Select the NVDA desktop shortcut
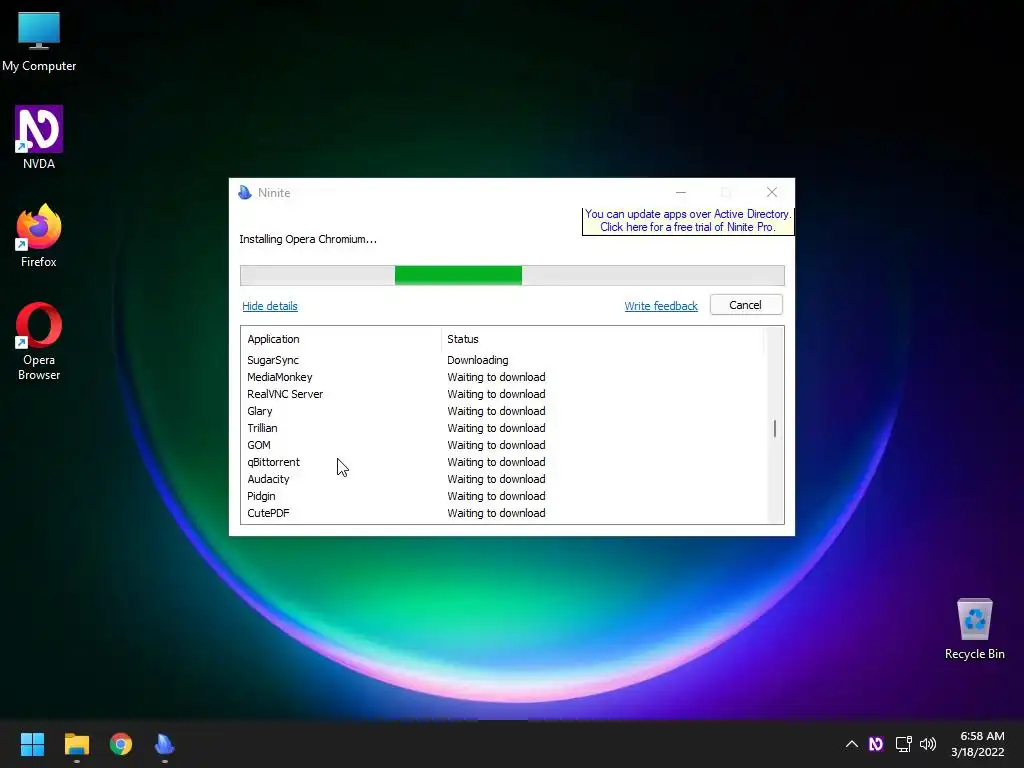 pos(39,137)
